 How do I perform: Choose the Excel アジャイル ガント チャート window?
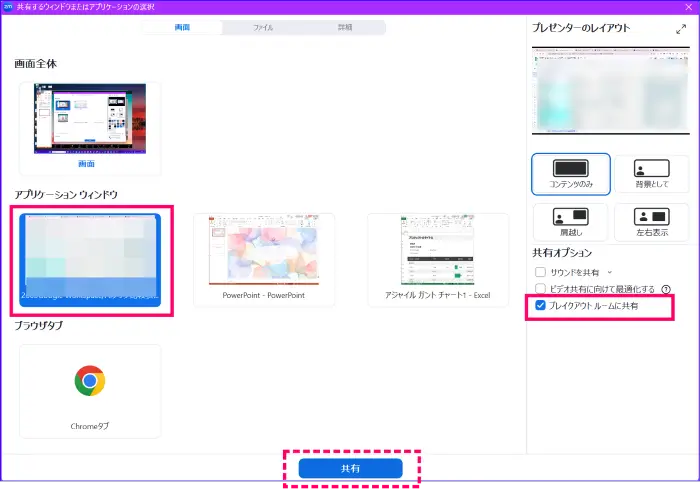(x=438, y=260)
